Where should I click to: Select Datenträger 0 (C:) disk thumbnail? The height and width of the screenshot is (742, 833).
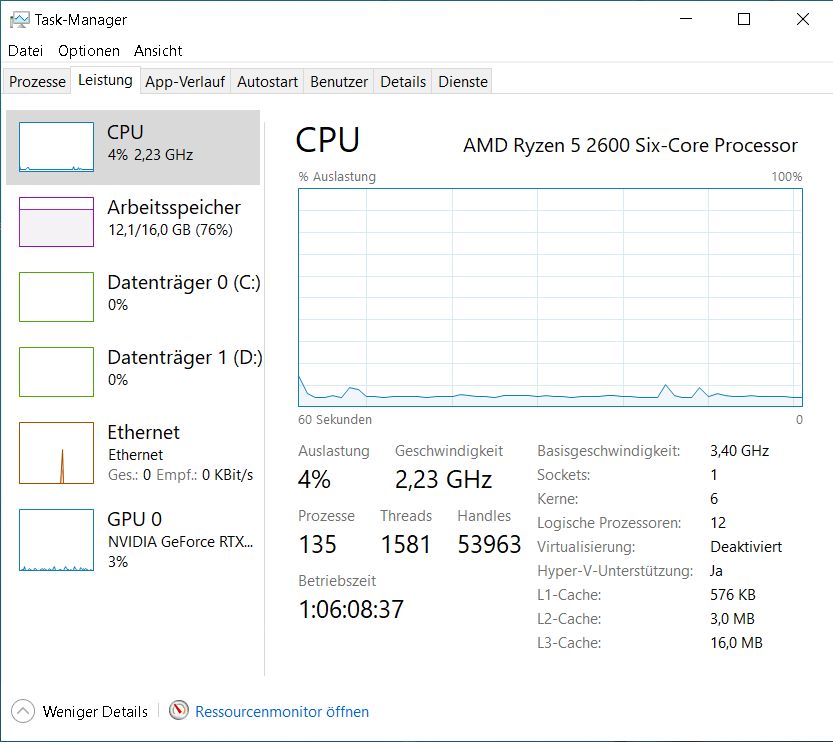click(x=56, y=296)
